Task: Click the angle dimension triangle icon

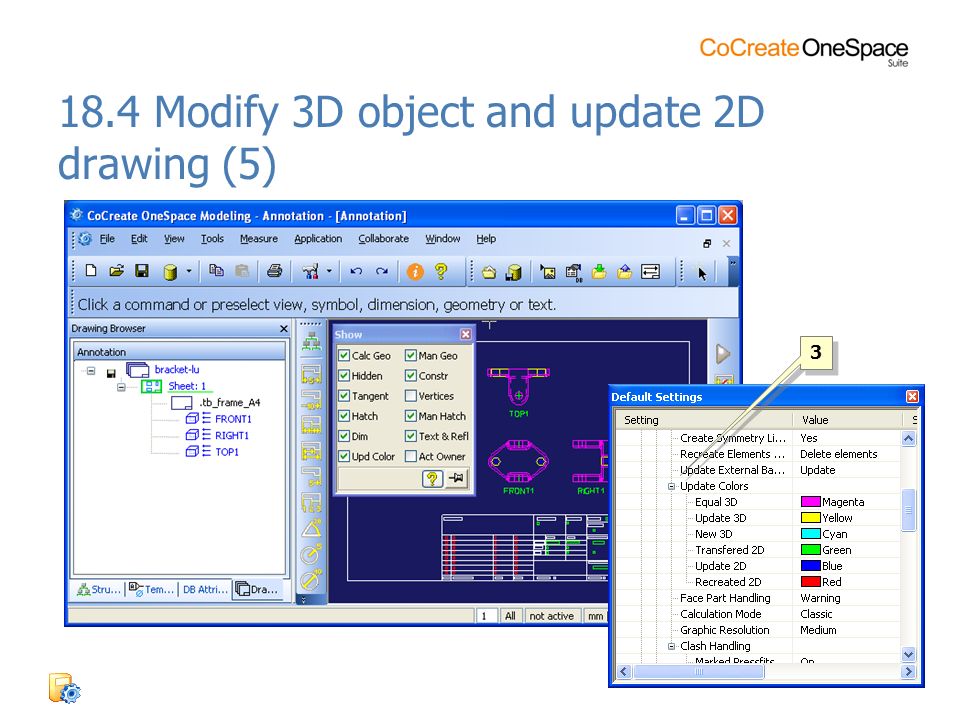Action: [x=311, y=527]
